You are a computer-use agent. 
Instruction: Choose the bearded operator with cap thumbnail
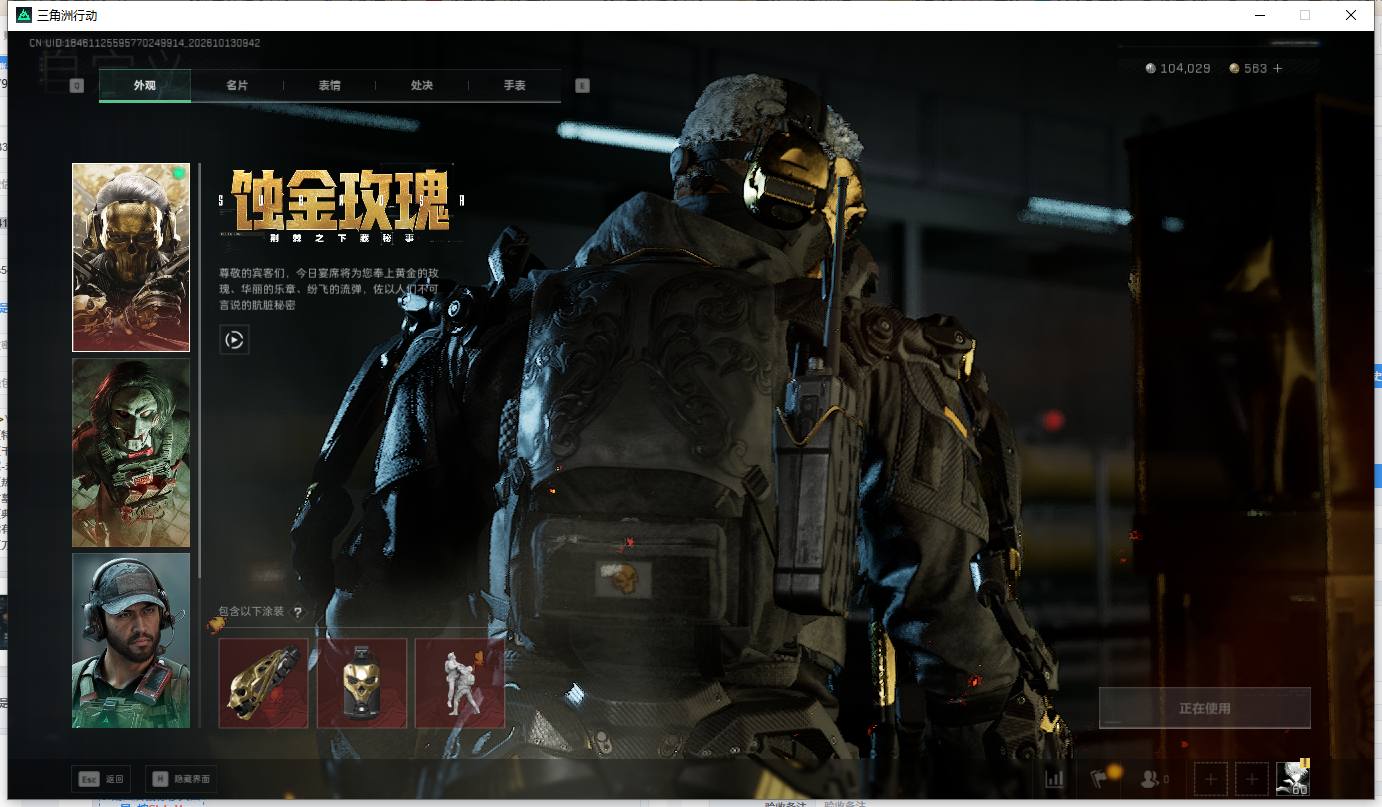[131, 640]
